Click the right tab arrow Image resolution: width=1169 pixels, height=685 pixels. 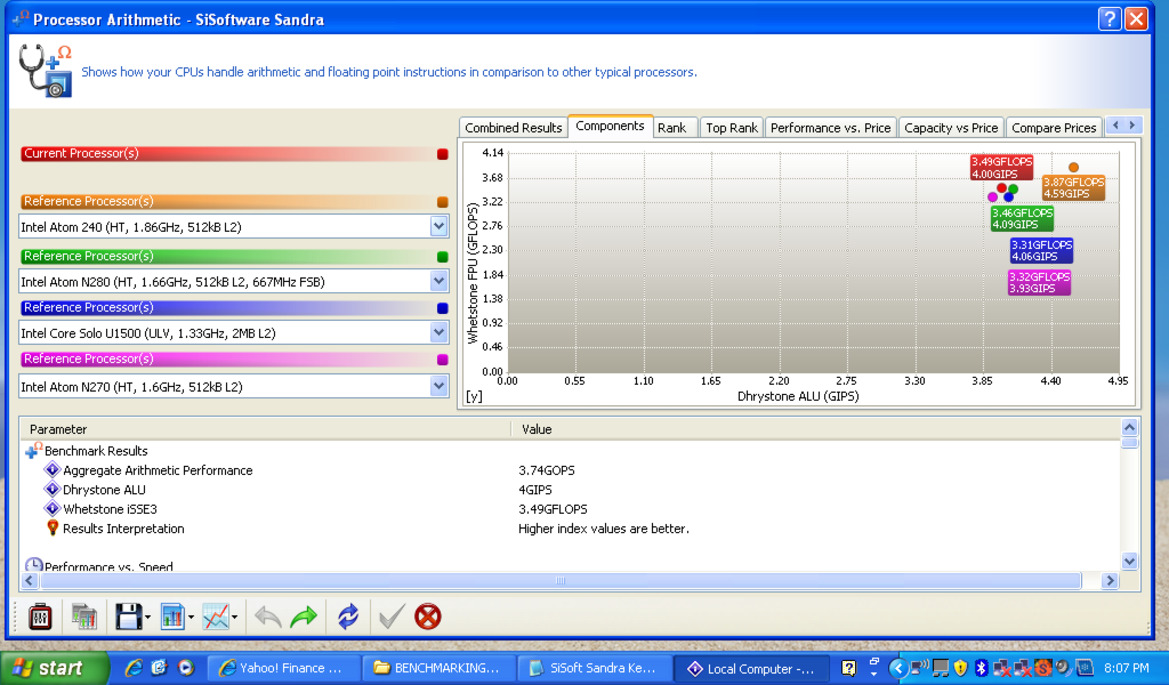coord(1132,125)
